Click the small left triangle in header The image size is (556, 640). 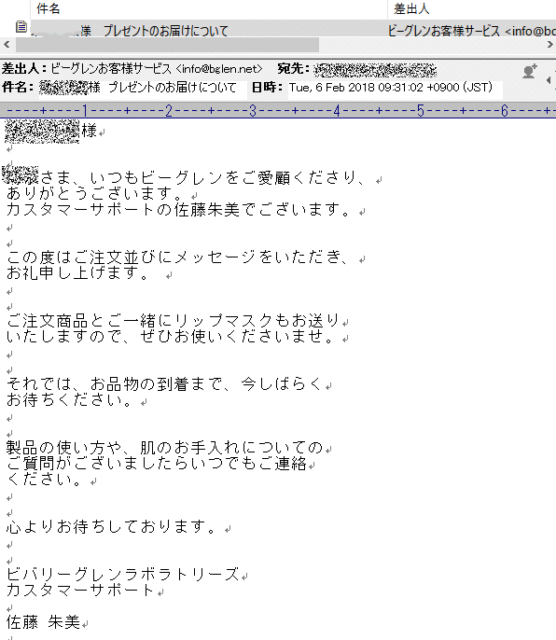(x=549, y=80)
